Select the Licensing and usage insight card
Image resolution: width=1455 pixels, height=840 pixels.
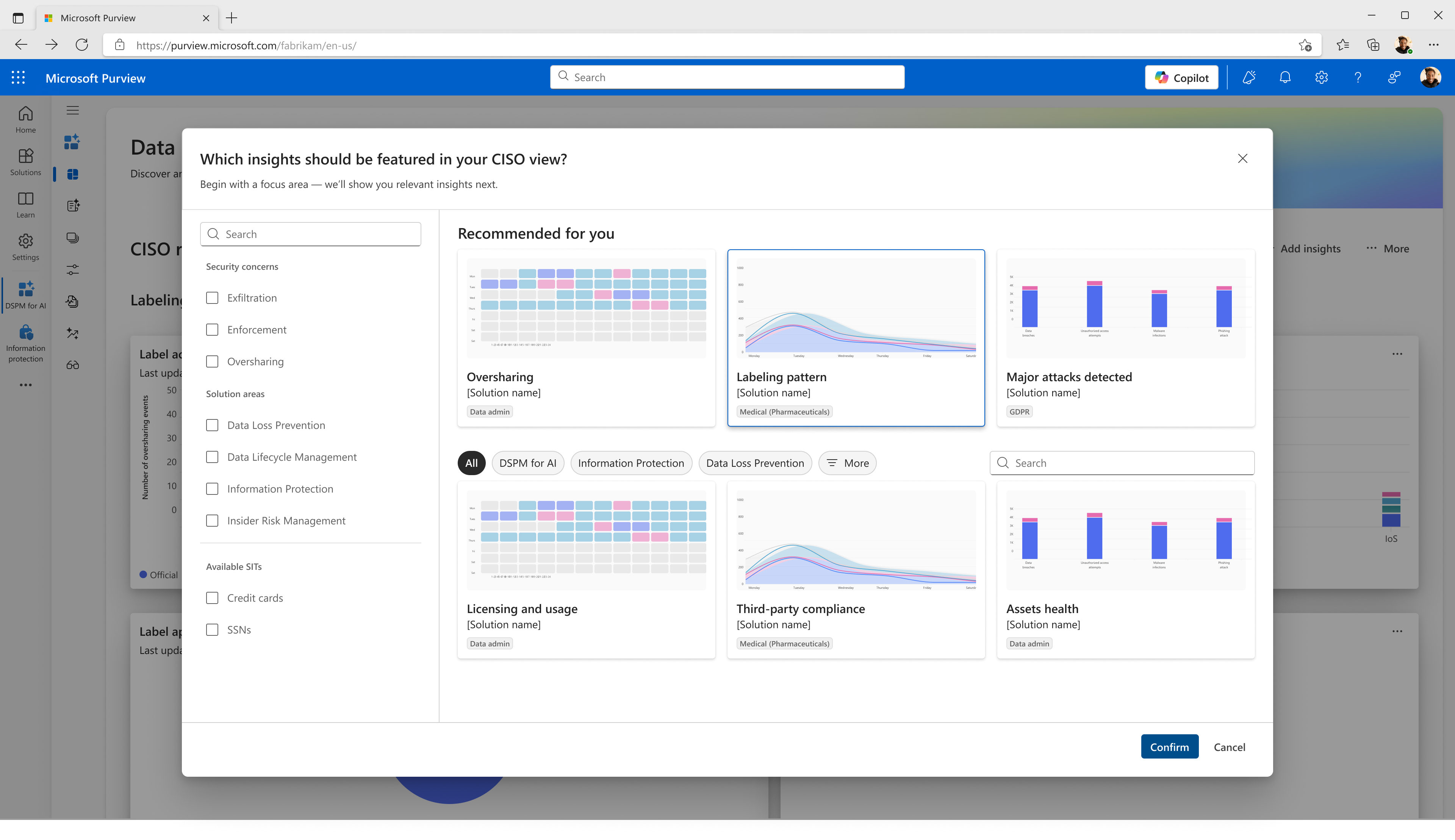pos(586,570)
